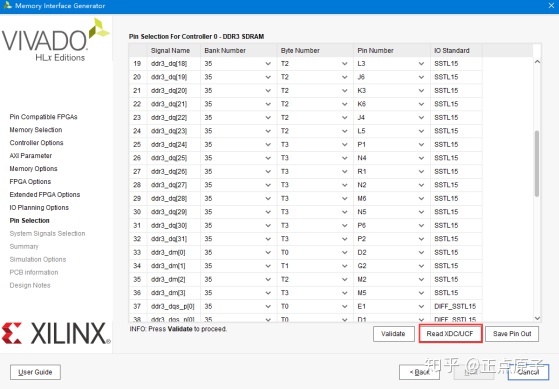
Task: Select the ddr3_dq[18] signal name cell
Action: pyautogui.click(x=174, y=63)
